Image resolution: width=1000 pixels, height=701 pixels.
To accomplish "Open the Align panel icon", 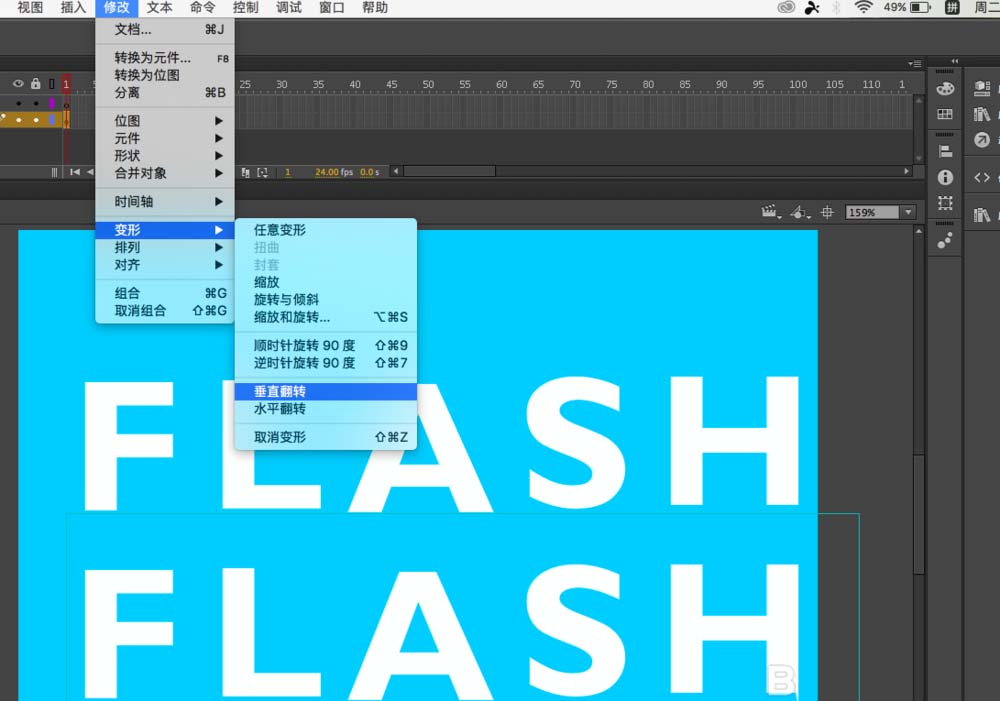I will (945, 151).
